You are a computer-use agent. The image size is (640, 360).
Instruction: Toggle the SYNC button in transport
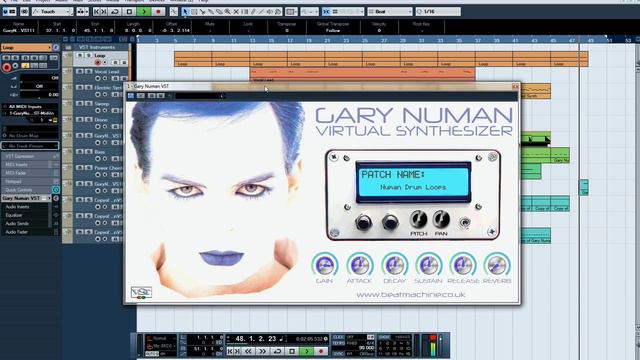click(338, 353)
